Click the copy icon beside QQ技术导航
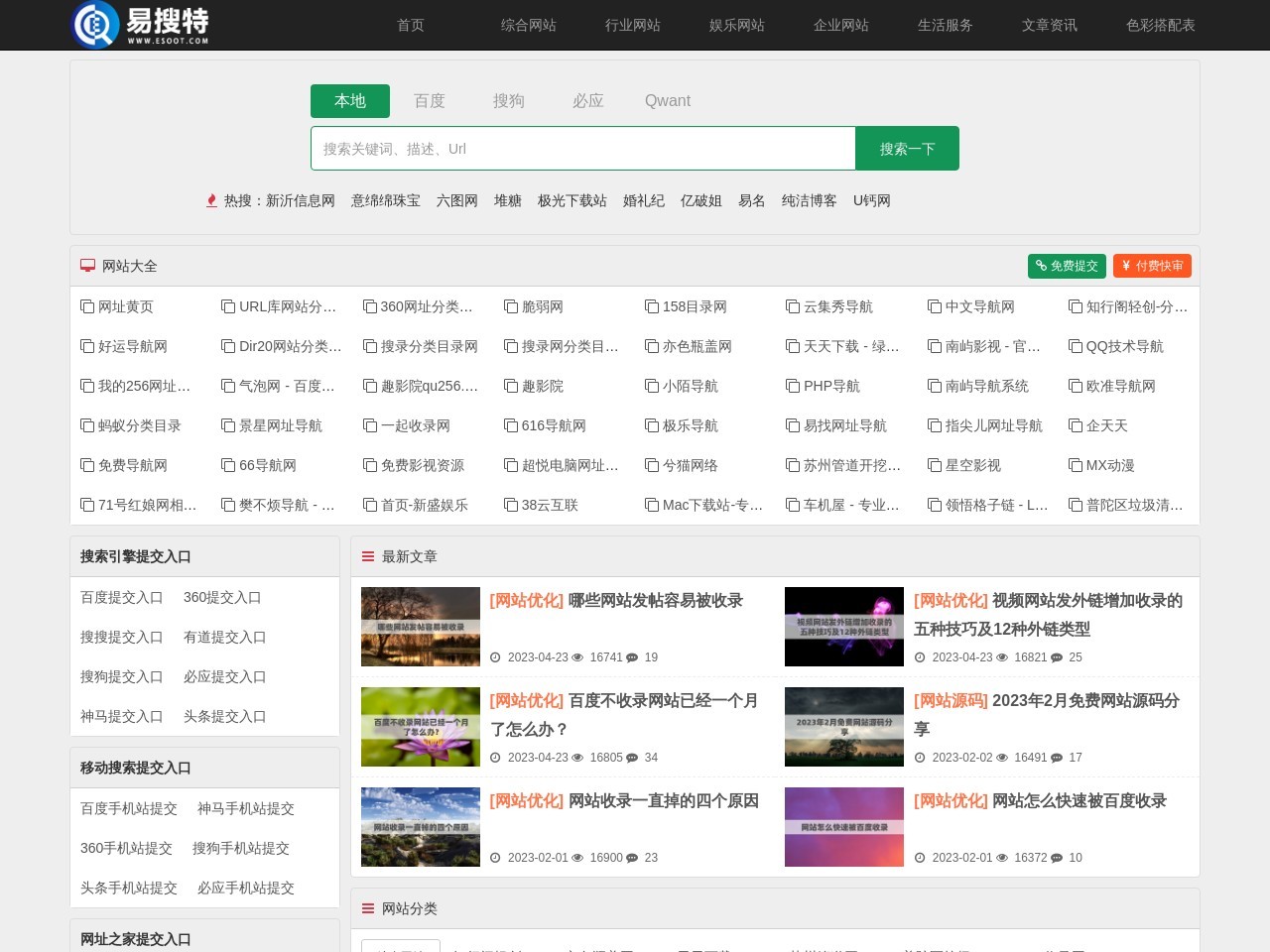This screenshot has width=1270, height=952. [1076, 346]
